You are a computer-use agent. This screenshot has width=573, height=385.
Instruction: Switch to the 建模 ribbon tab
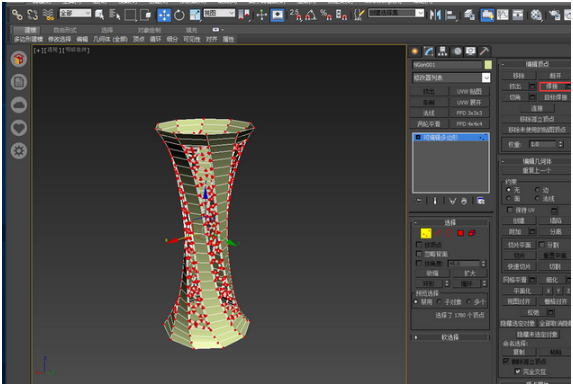tap(30, 30)
